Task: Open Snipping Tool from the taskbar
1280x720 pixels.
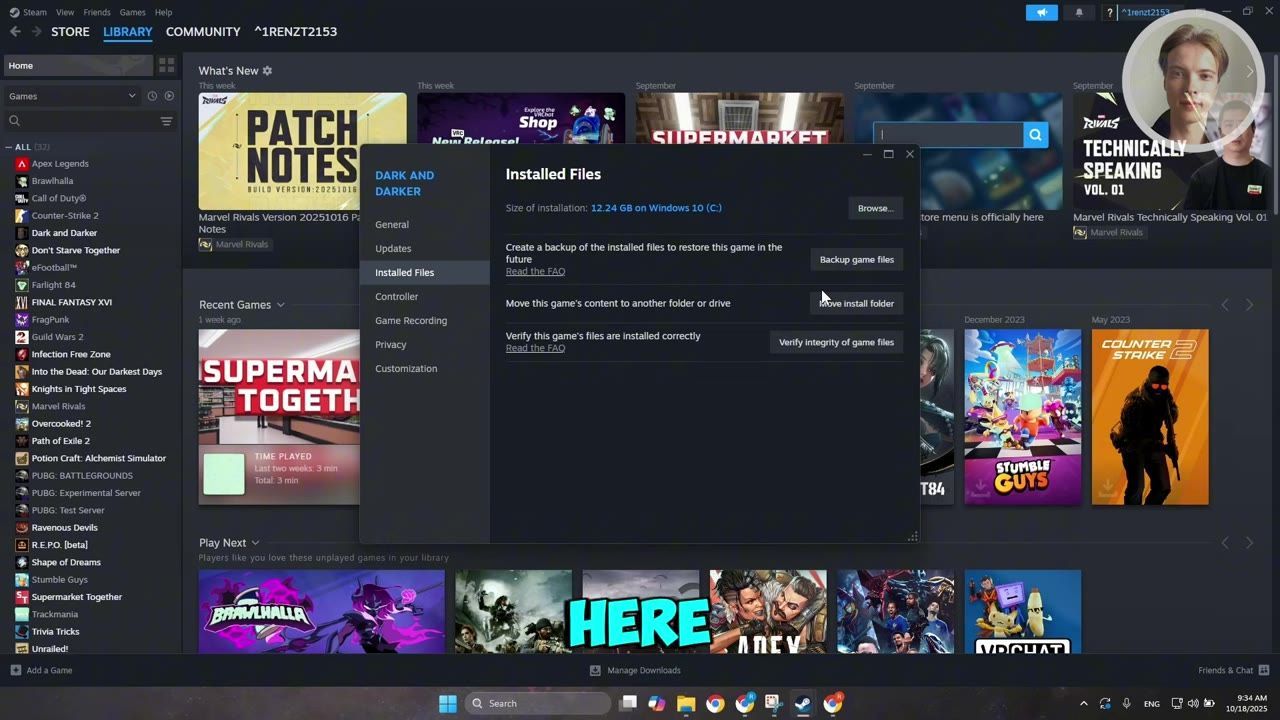Action: 774,703
